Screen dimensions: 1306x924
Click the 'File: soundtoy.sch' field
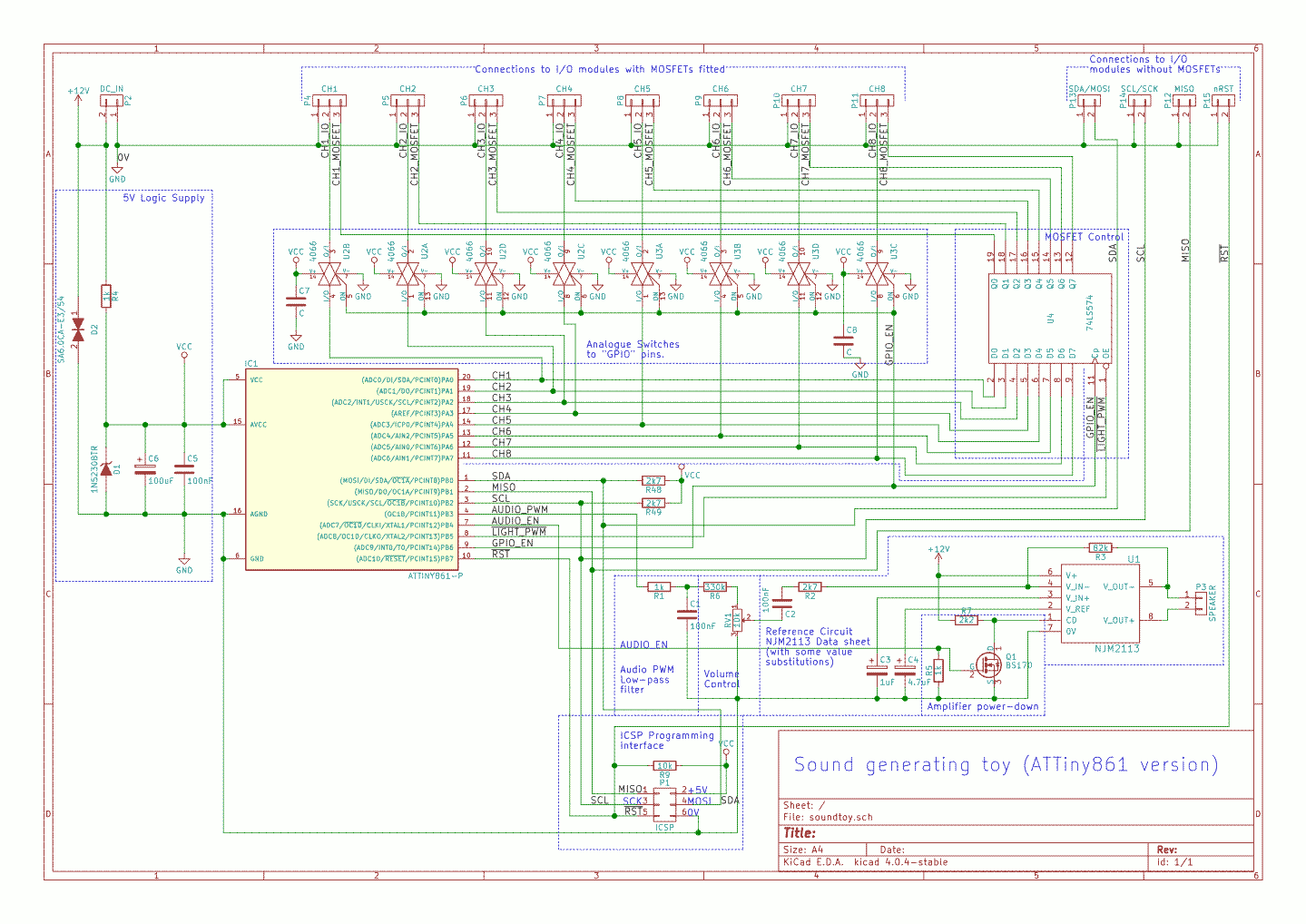tap(828, 817)
